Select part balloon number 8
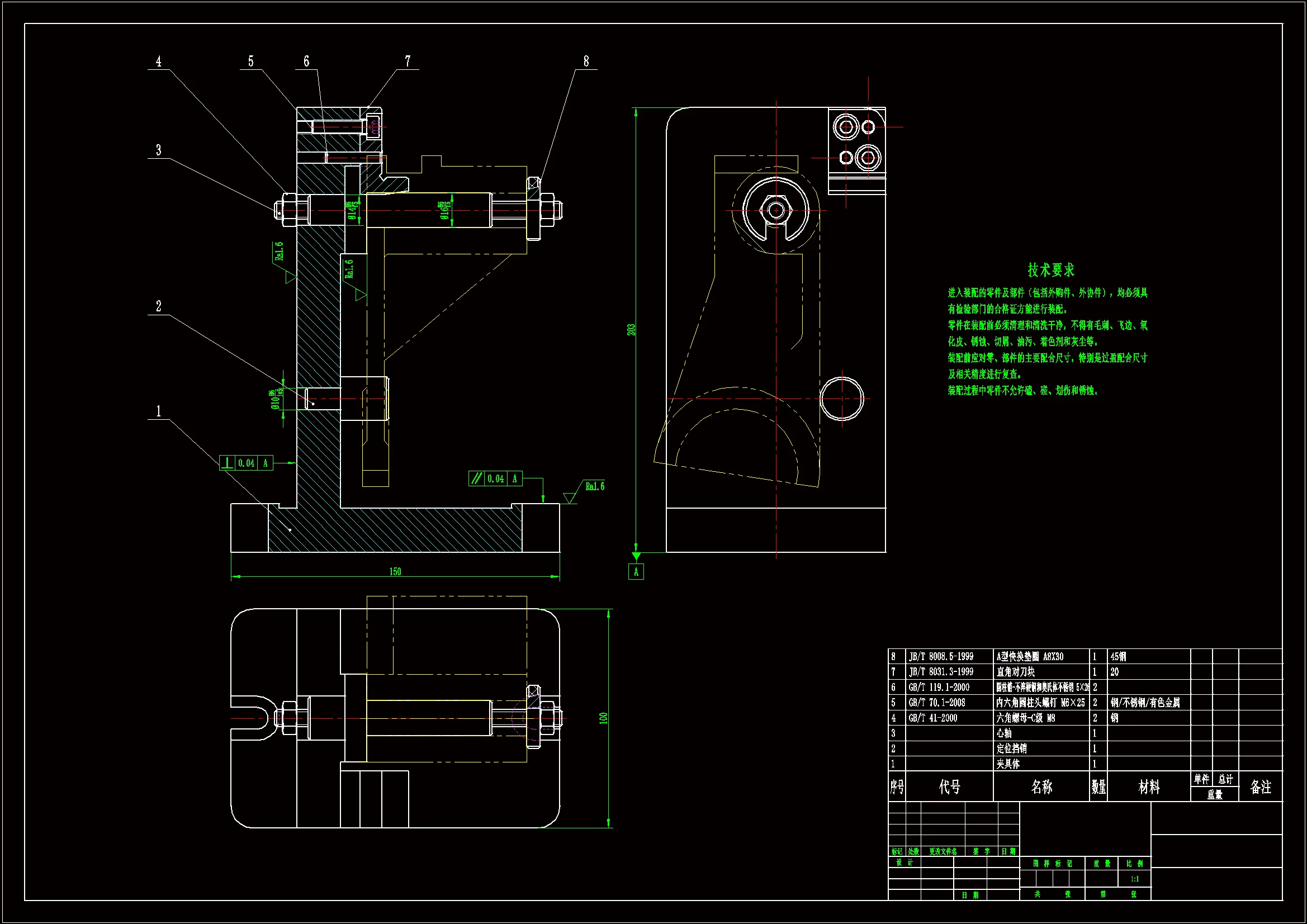The height and width of the screenshot is (924, 1307). [x=586, y=61]
